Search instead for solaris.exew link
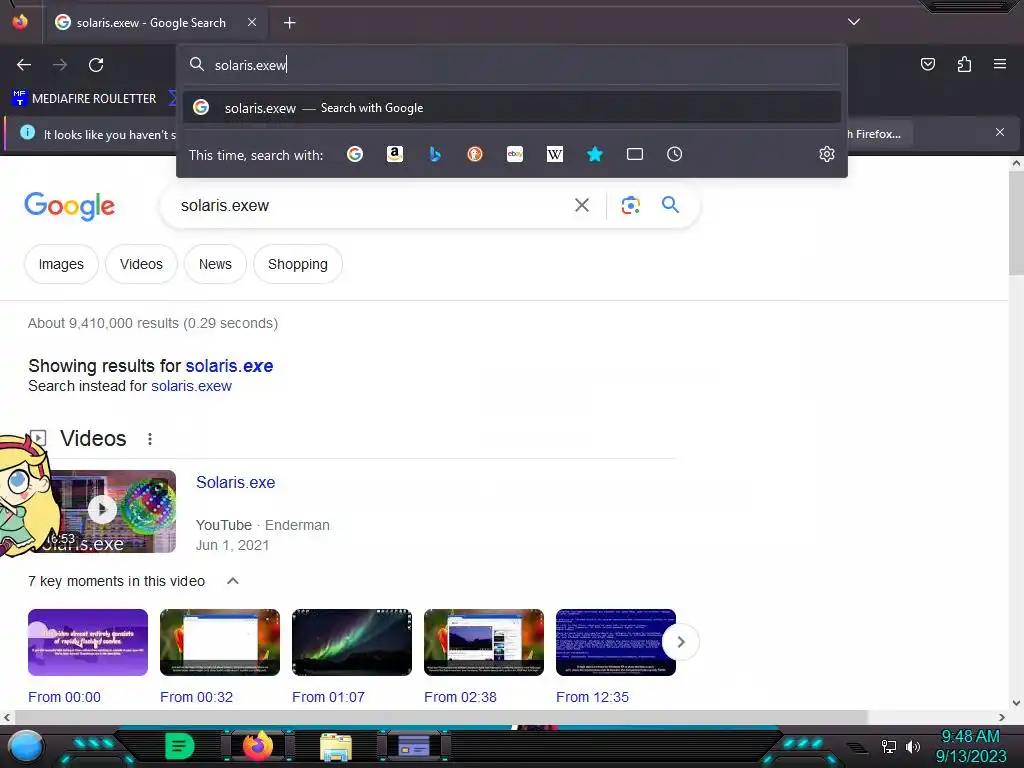 (x=191, y=386)
